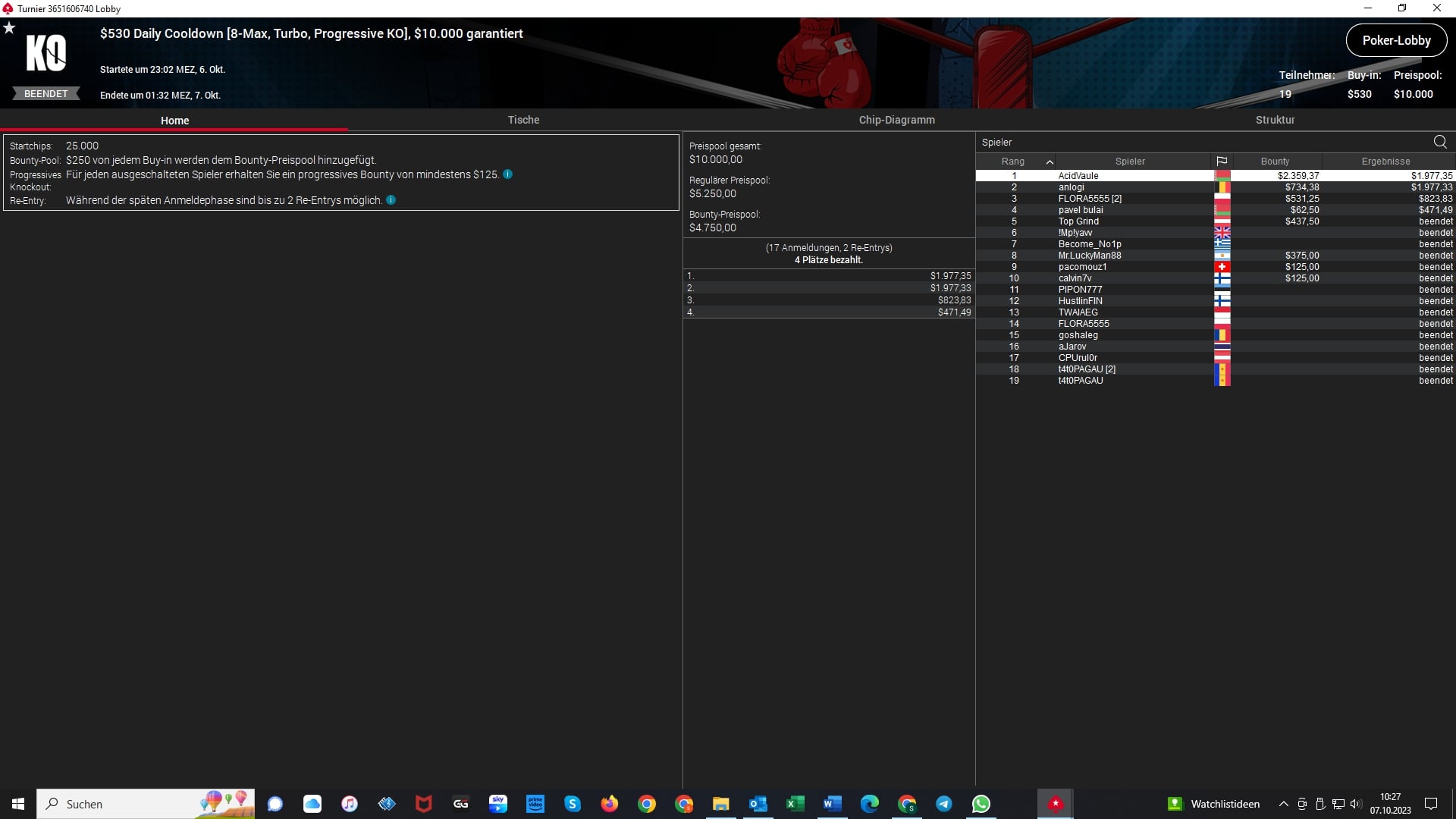Open Excel from the taskbar
The height and width of the screenshot is (819, 1456).
coord(795,804)
